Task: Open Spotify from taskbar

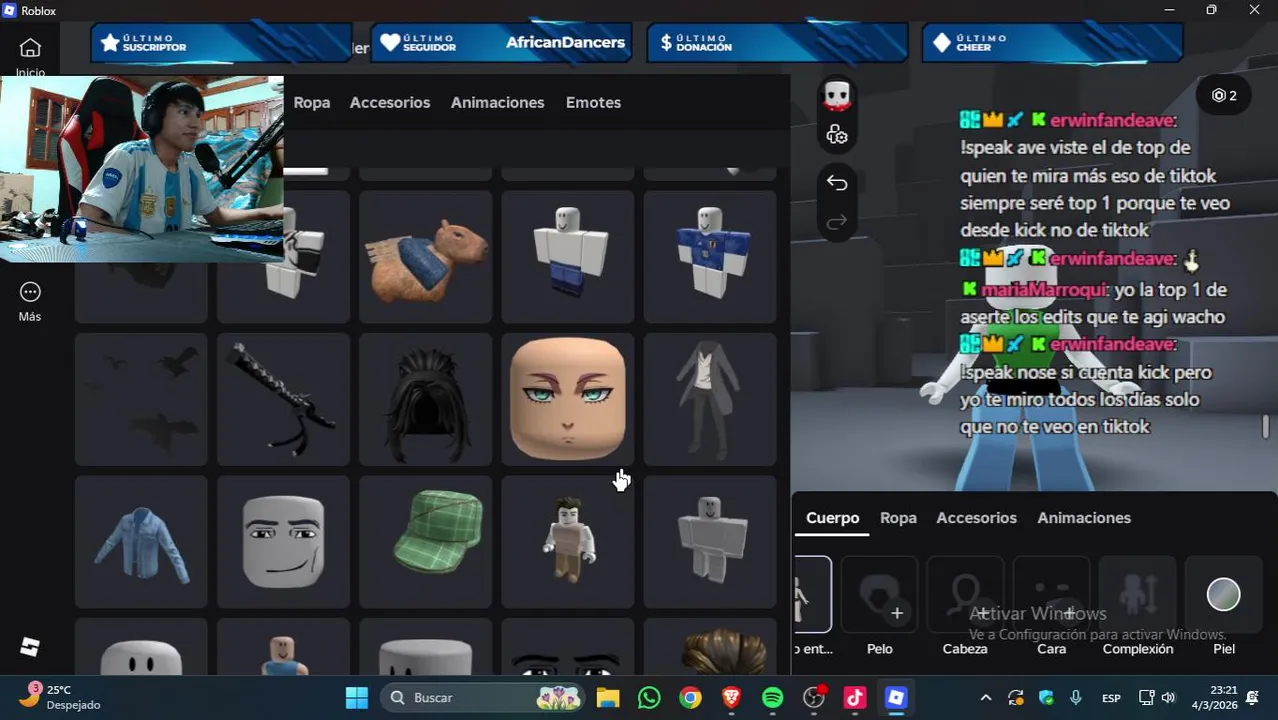Action: point(773,698)
